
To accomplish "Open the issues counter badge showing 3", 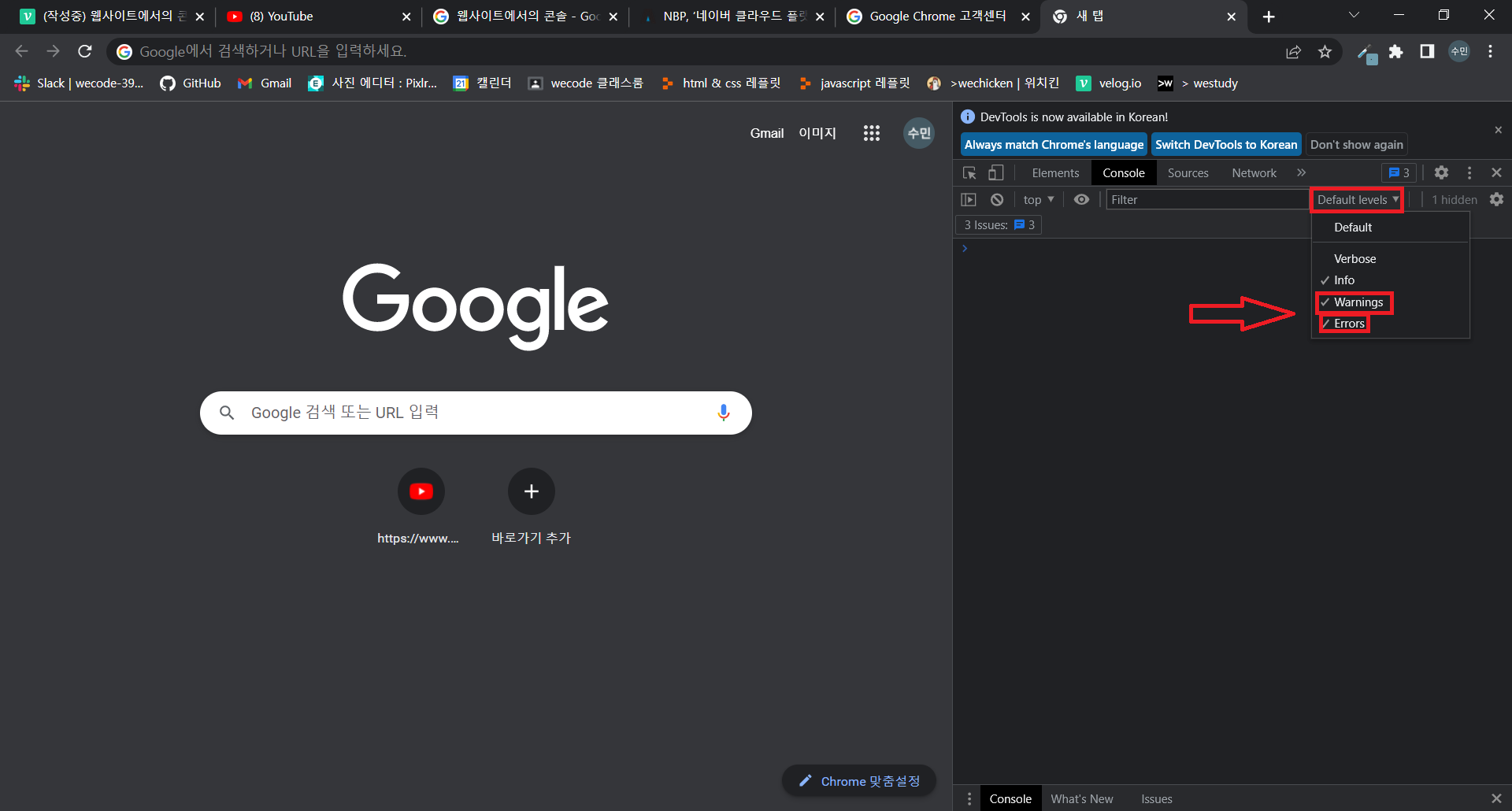I will tap(1399, 172).
